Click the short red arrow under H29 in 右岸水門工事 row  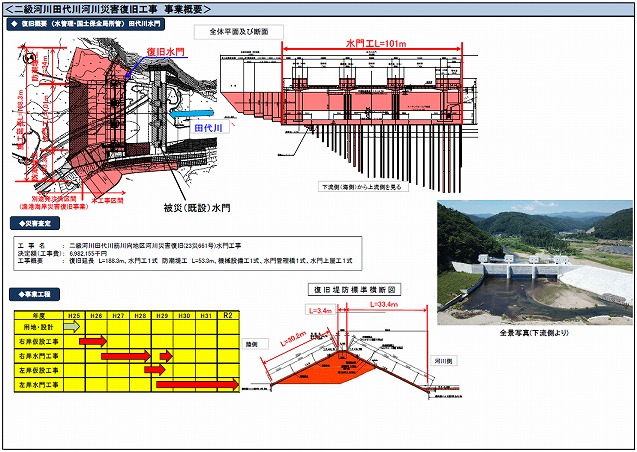tap(166, 356)
